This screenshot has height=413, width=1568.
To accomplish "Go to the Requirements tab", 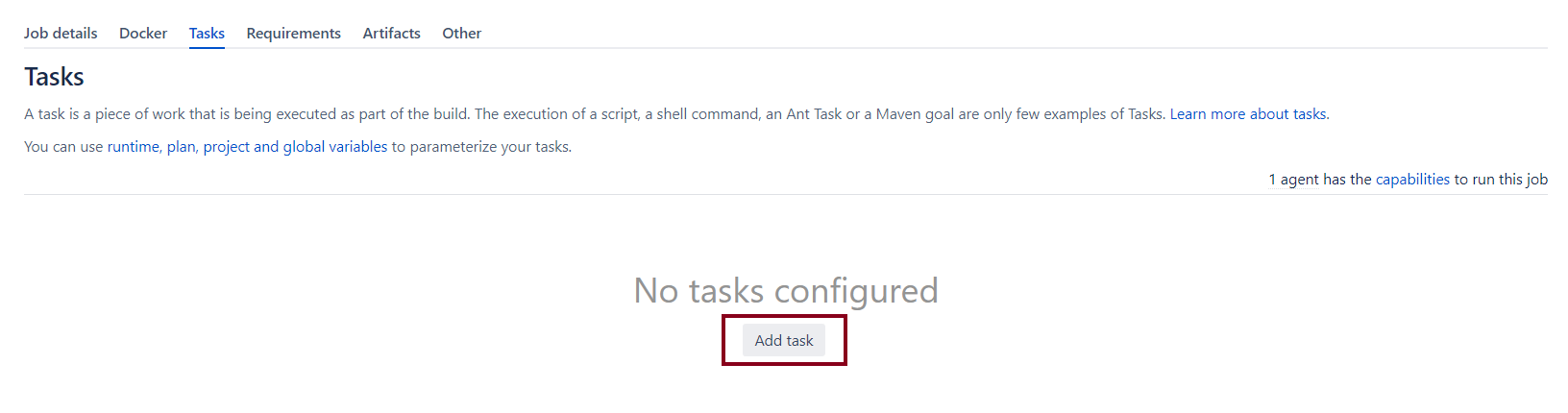I will point(293,33).
